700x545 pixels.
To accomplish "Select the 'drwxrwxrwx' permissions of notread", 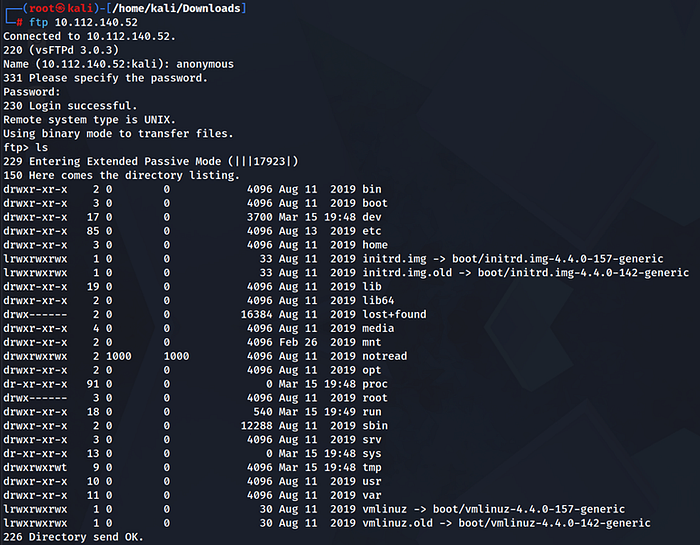I will (x=35, y=356).
